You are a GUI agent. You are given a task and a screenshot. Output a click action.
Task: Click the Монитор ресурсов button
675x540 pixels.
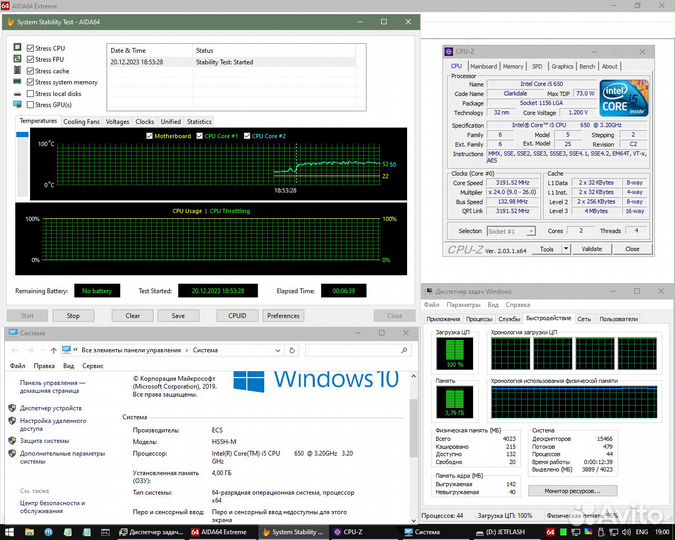coord(573,491)
